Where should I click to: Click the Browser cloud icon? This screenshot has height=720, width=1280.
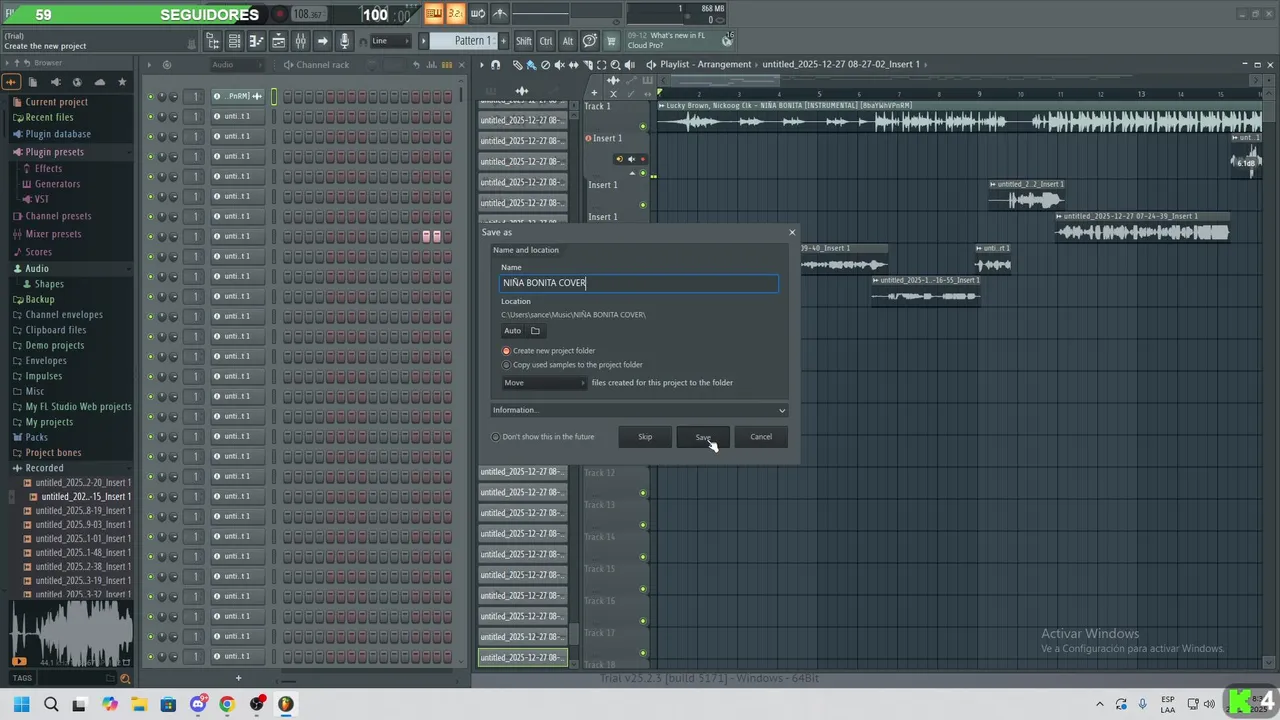coord(100,82)
